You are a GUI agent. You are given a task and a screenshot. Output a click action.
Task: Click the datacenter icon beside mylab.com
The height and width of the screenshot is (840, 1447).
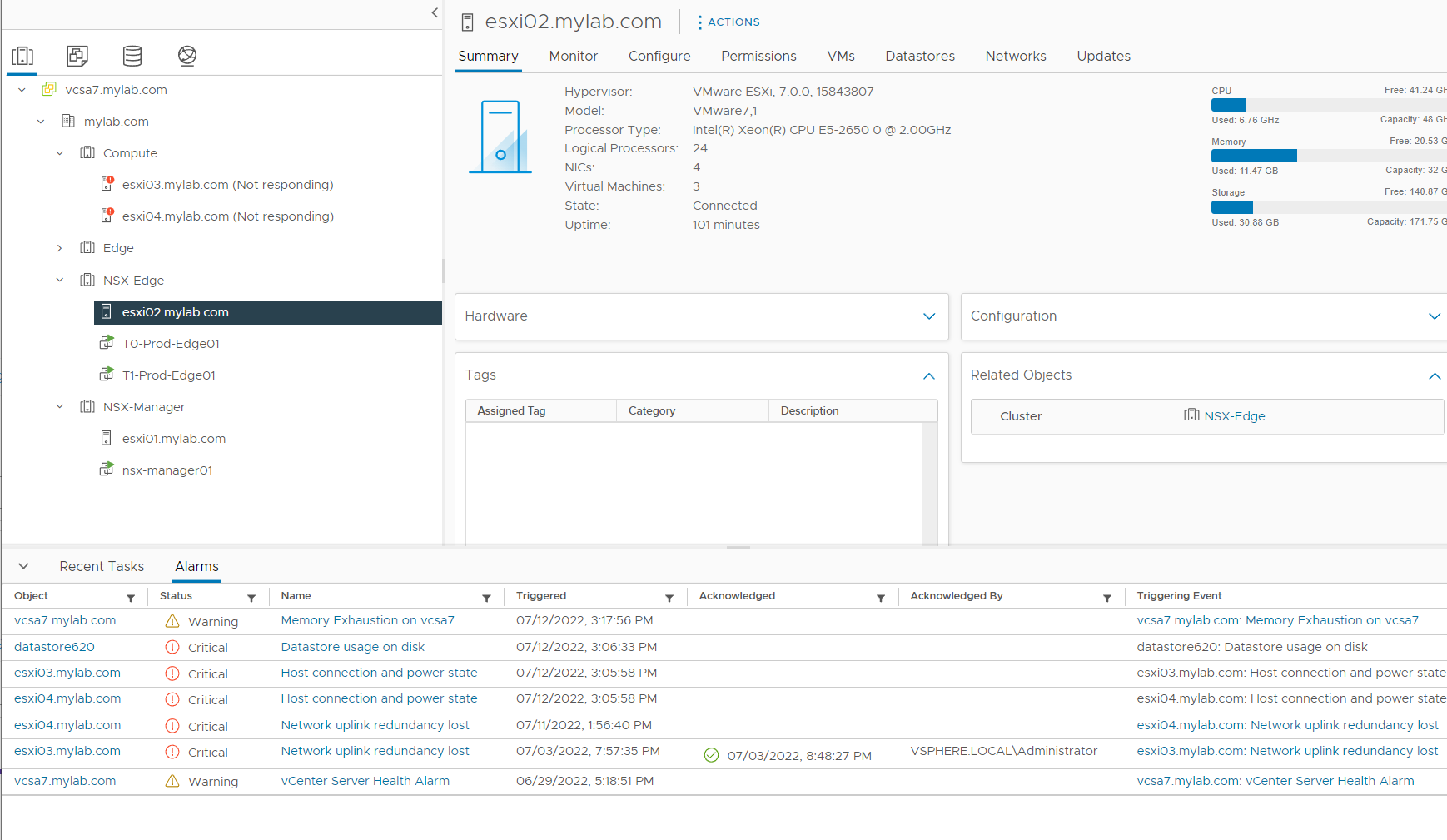[68, 121]
